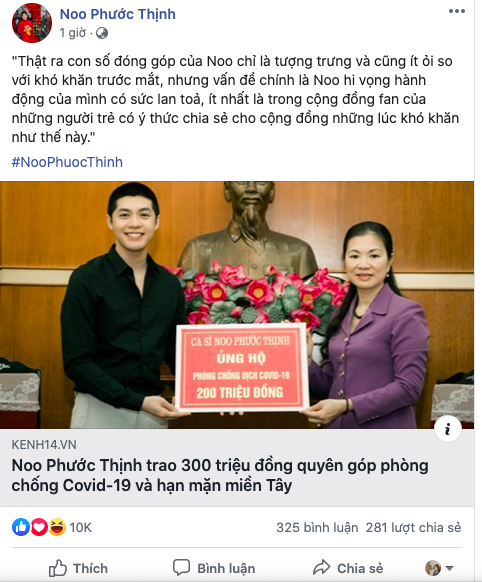Click the Haha laughing reaction icon
Image resolution: width=482 pixels, height=582 pixels.
coord(57,527)
